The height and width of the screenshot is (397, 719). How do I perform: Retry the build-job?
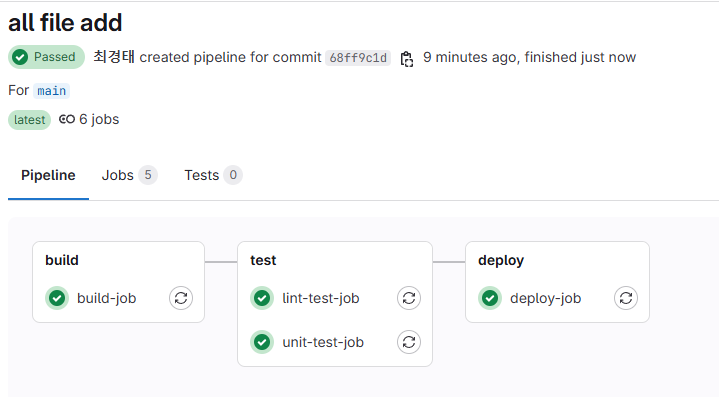point(181,298)
